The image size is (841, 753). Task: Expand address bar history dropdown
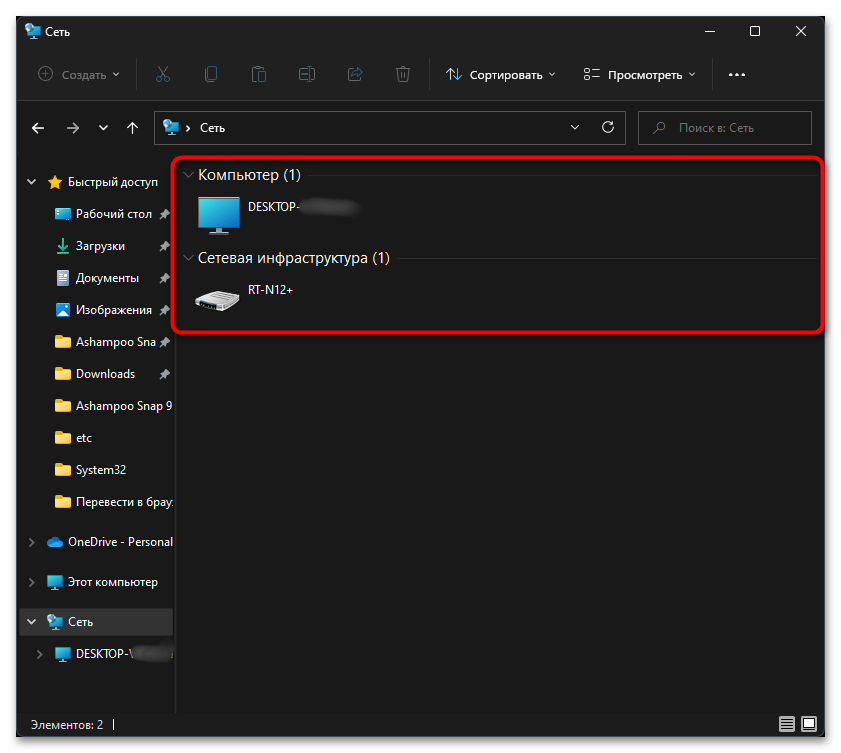(x=575, y=128)
